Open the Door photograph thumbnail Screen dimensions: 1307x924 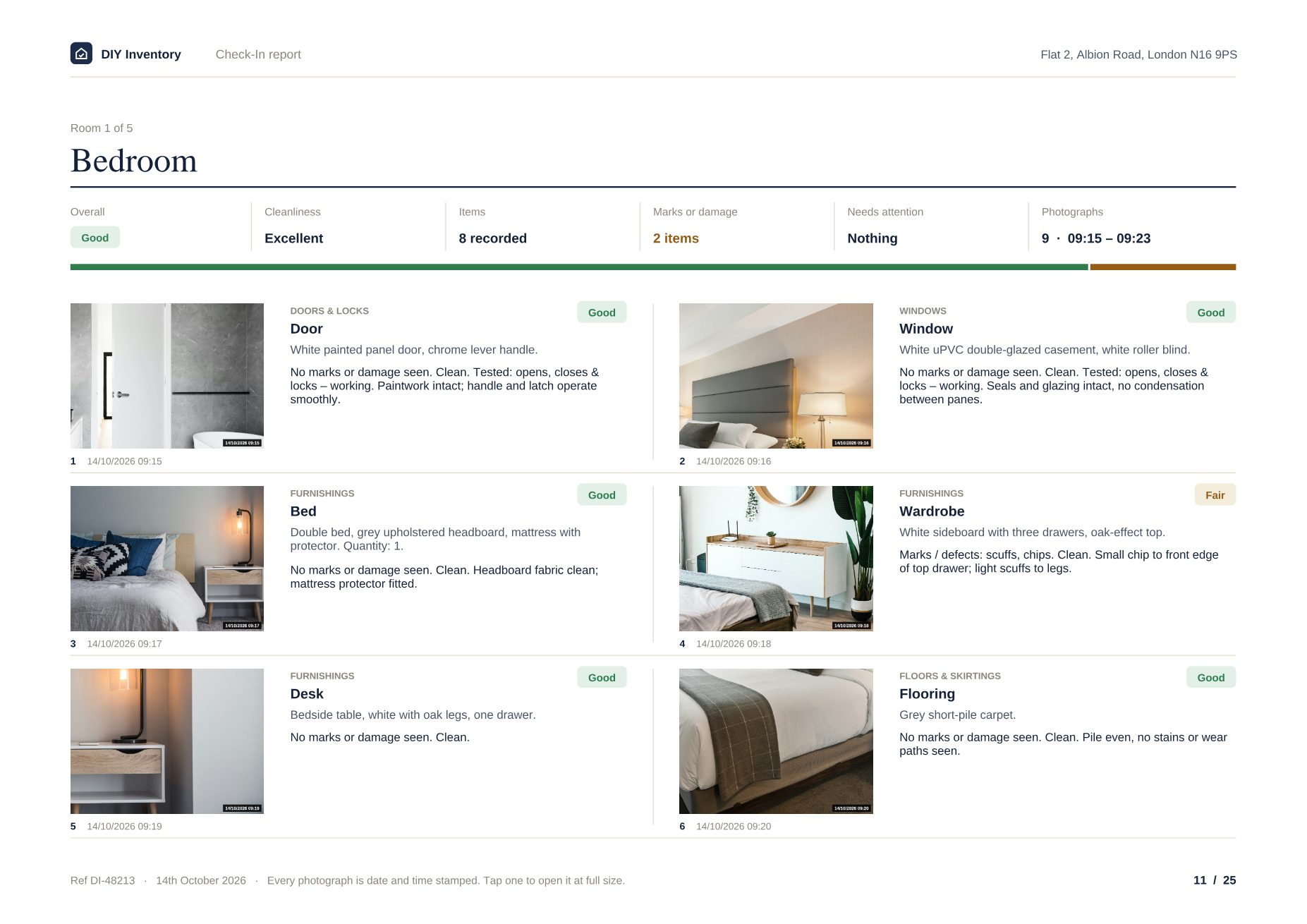pyautogui.click(x=167, y=376)
